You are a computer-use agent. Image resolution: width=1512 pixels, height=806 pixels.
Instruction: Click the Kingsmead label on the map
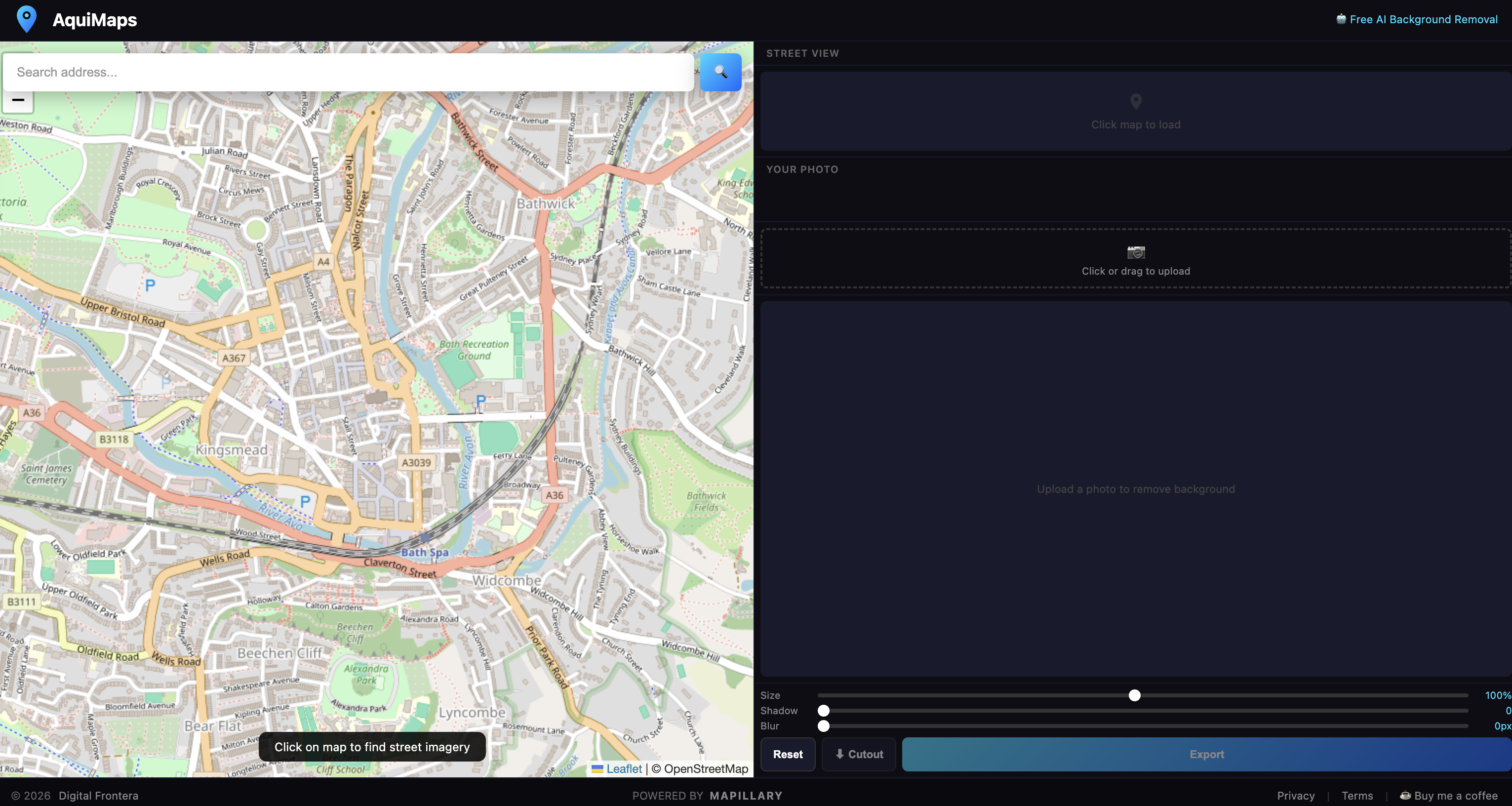(x=231, y=449)
